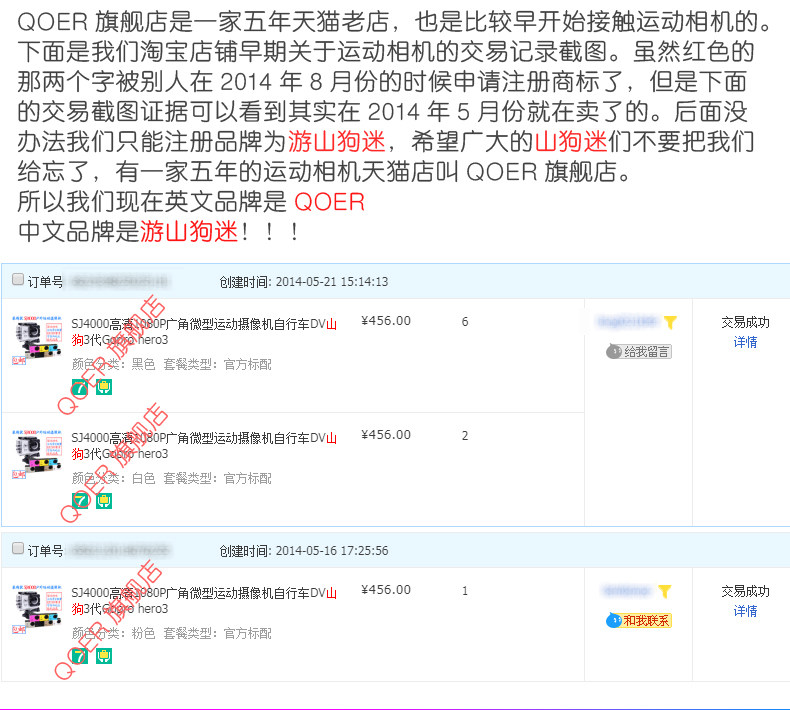
Task: Click the green guarantee icon for 白色 item
Action: (x=104, y=501)
